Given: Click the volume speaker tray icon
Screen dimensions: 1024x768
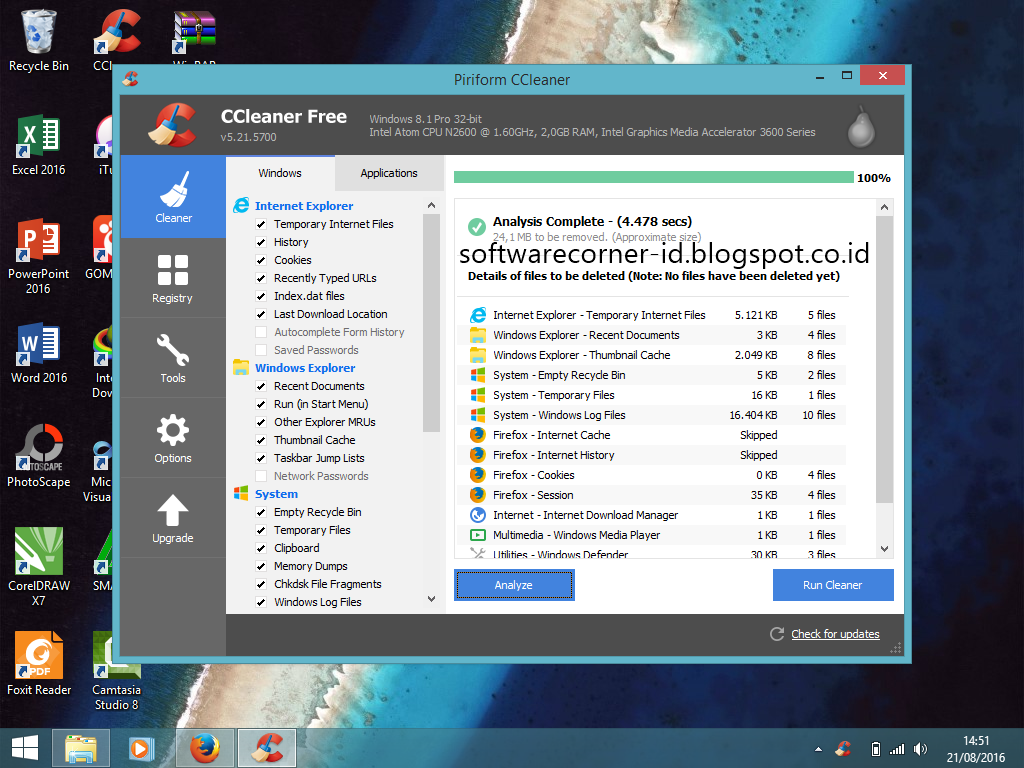Looking at the screenshot, I should (920, 749).
